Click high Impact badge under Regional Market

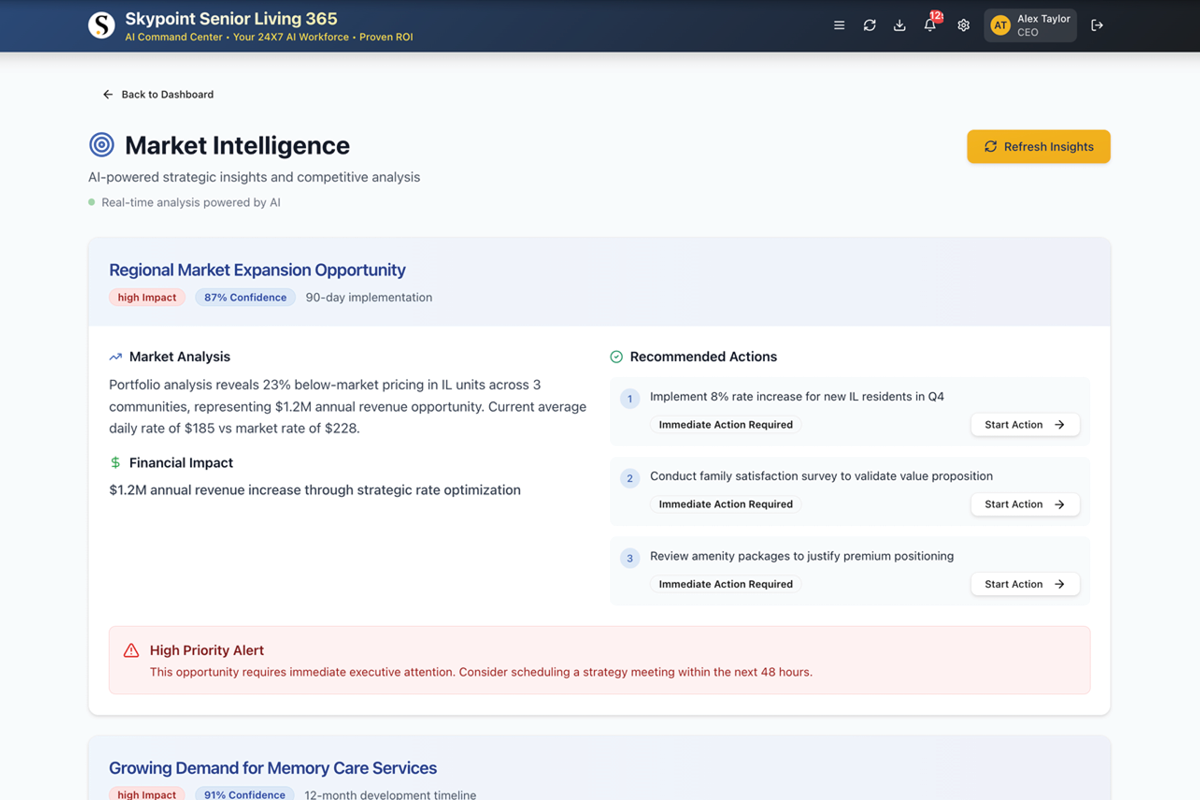point(147,297)
